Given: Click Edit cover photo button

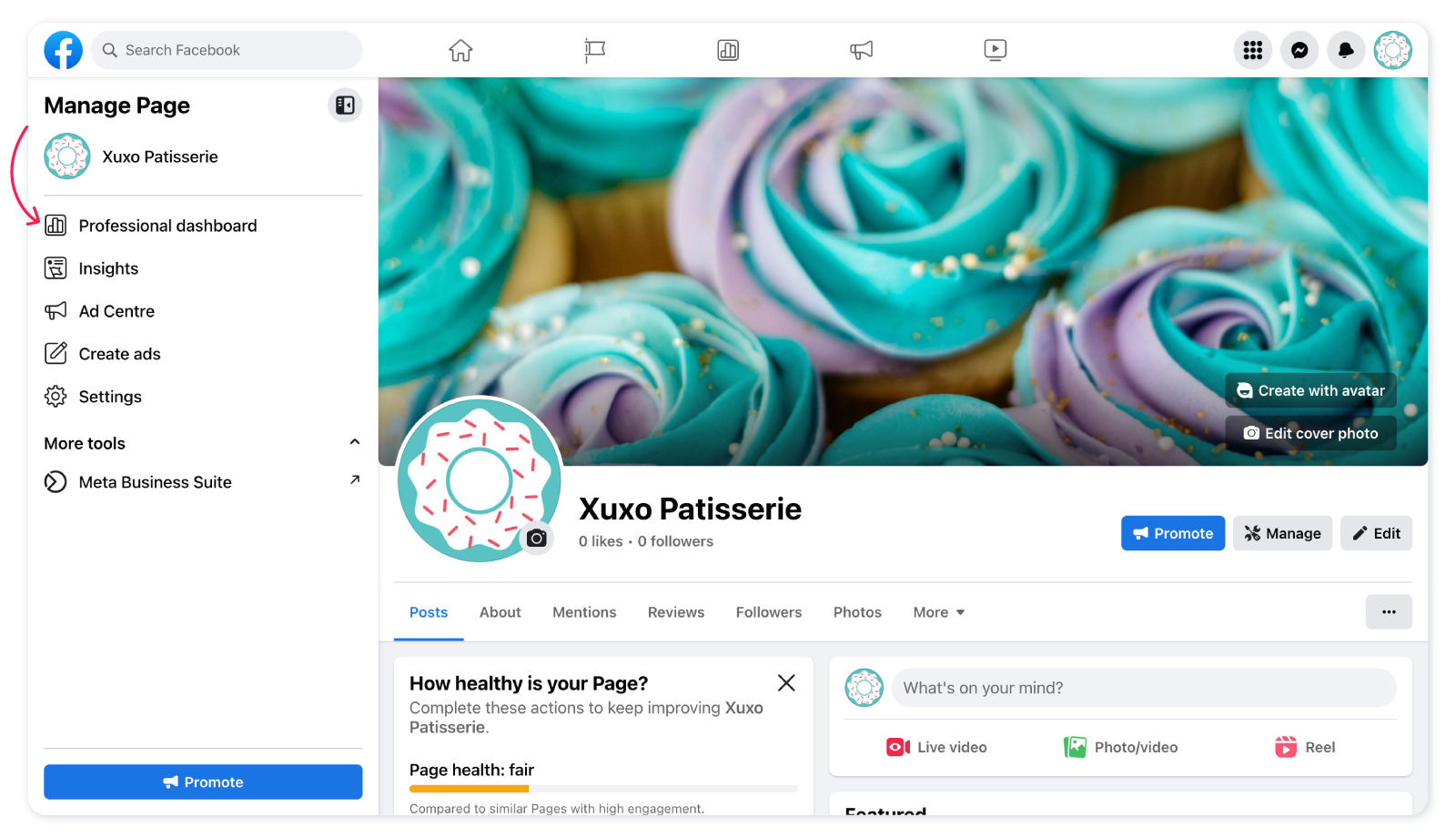Looking at the screenshot, I should (x=1310, y=433).
